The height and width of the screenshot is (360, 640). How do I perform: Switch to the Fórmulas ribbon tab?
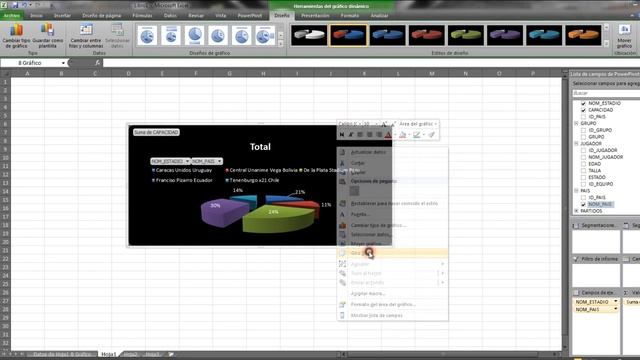tap(142, 16)
